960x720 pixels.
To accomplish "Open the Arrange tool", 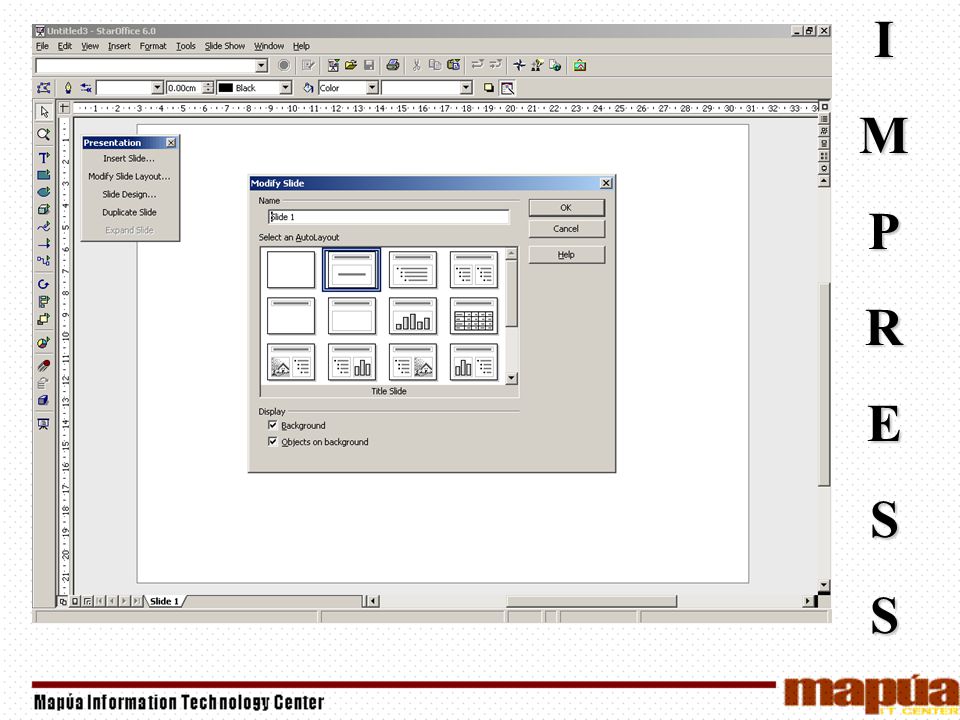I will pyautogui.click(x=43, y=319).
